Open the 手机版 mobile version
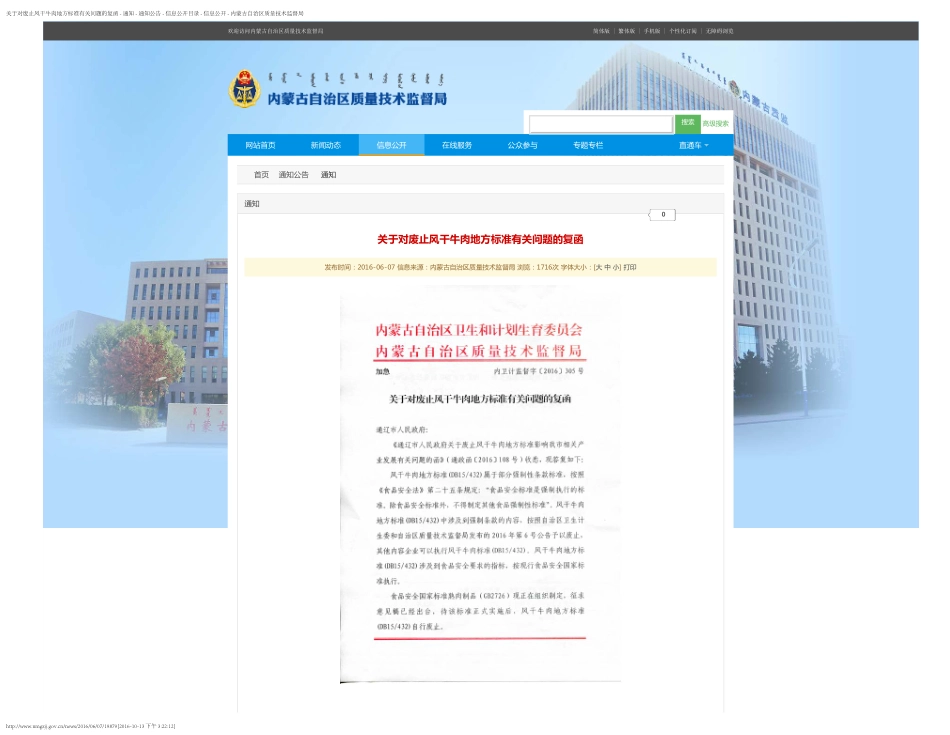The height and width of the screenshot is (735, 950). click(653, 31)
